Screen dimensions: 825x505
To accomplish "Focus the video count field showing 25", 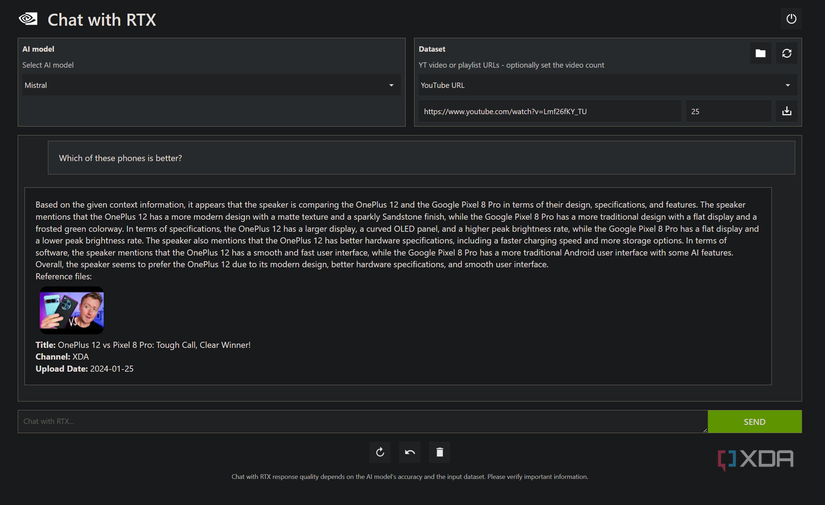I will pyautogui.click(x=727, y=112).
